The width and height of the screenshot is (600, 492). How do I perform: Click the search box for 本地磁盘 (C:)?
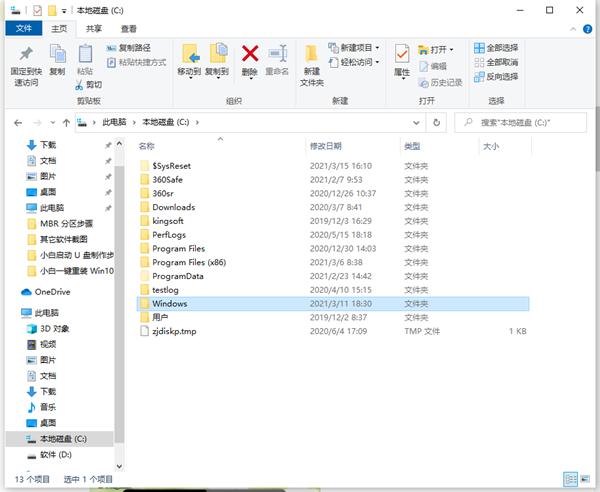tap(520, 122)
